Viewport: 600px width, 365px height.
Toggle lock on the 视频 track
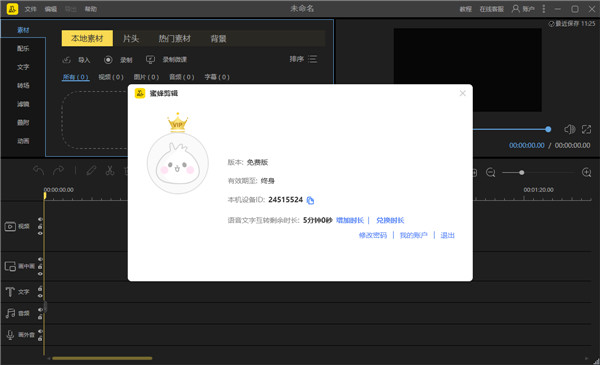pos(40,226)
